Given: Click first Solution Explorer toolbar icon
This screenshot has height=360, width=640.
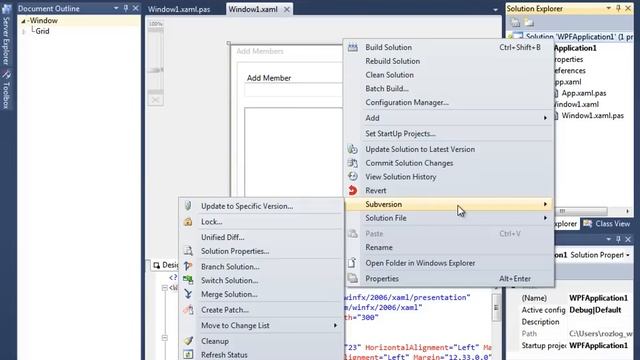Looking at the screenshot, I should click(x=516, y=22).
